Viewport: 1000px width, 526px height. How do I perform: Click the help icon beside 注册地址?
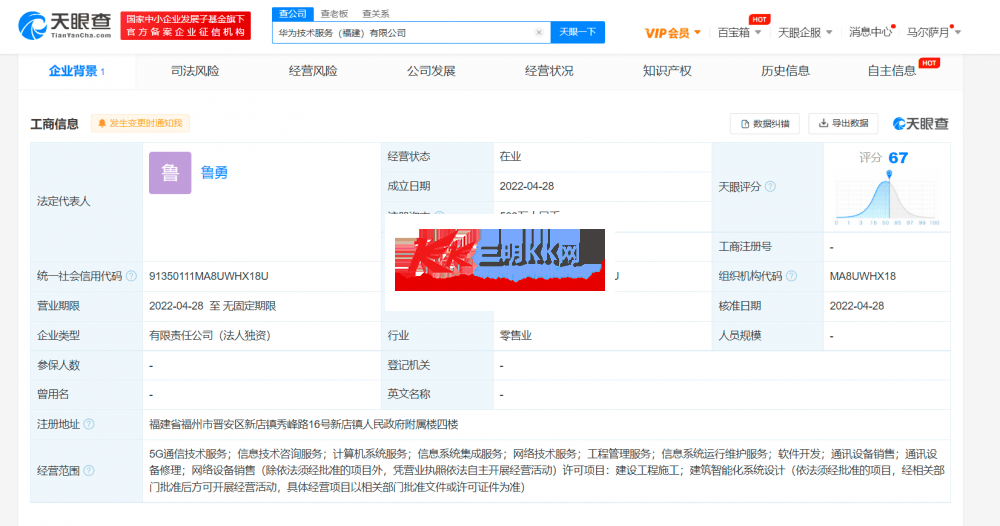89,424
